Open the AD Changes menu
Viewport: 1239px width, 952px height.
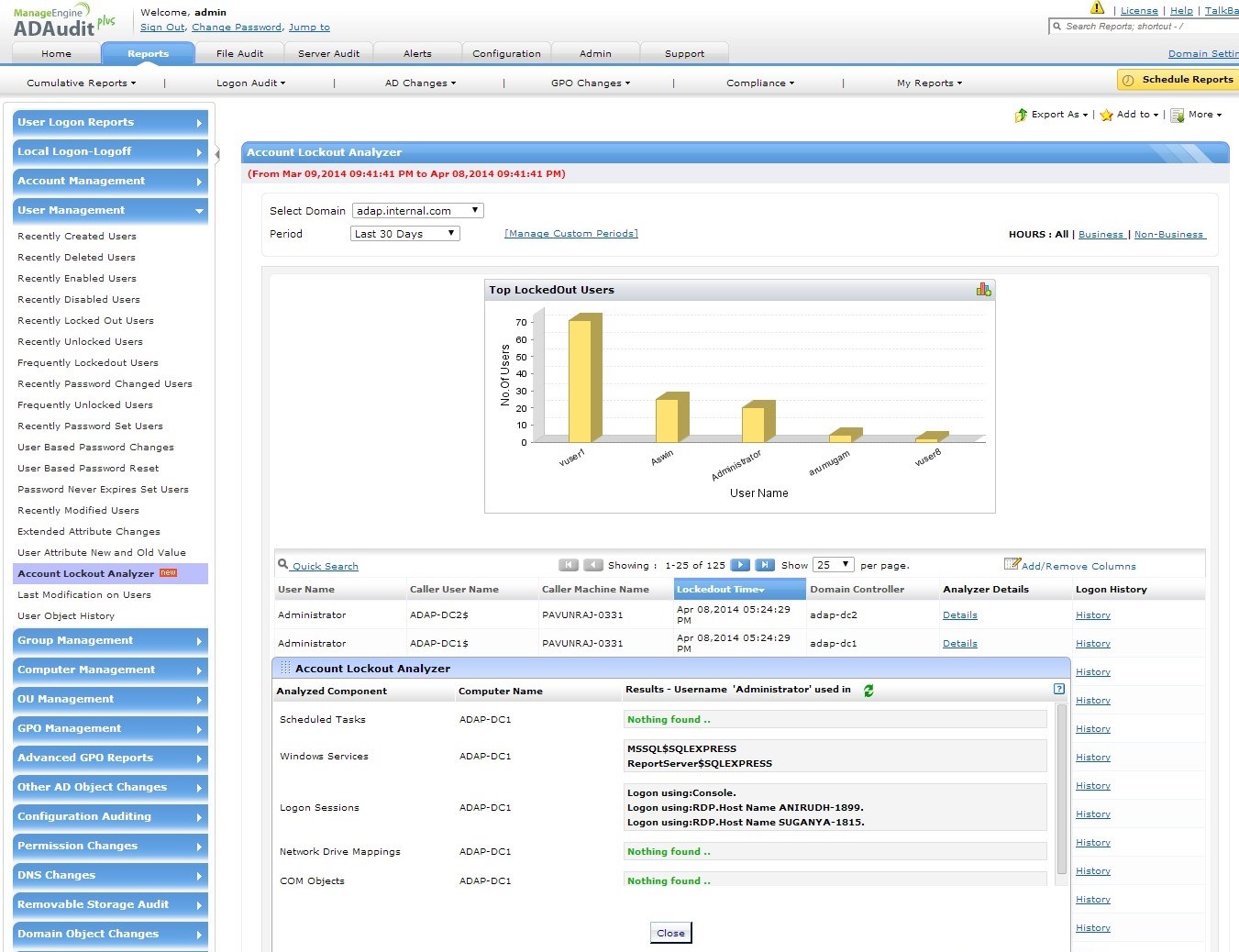click(420, 83)
